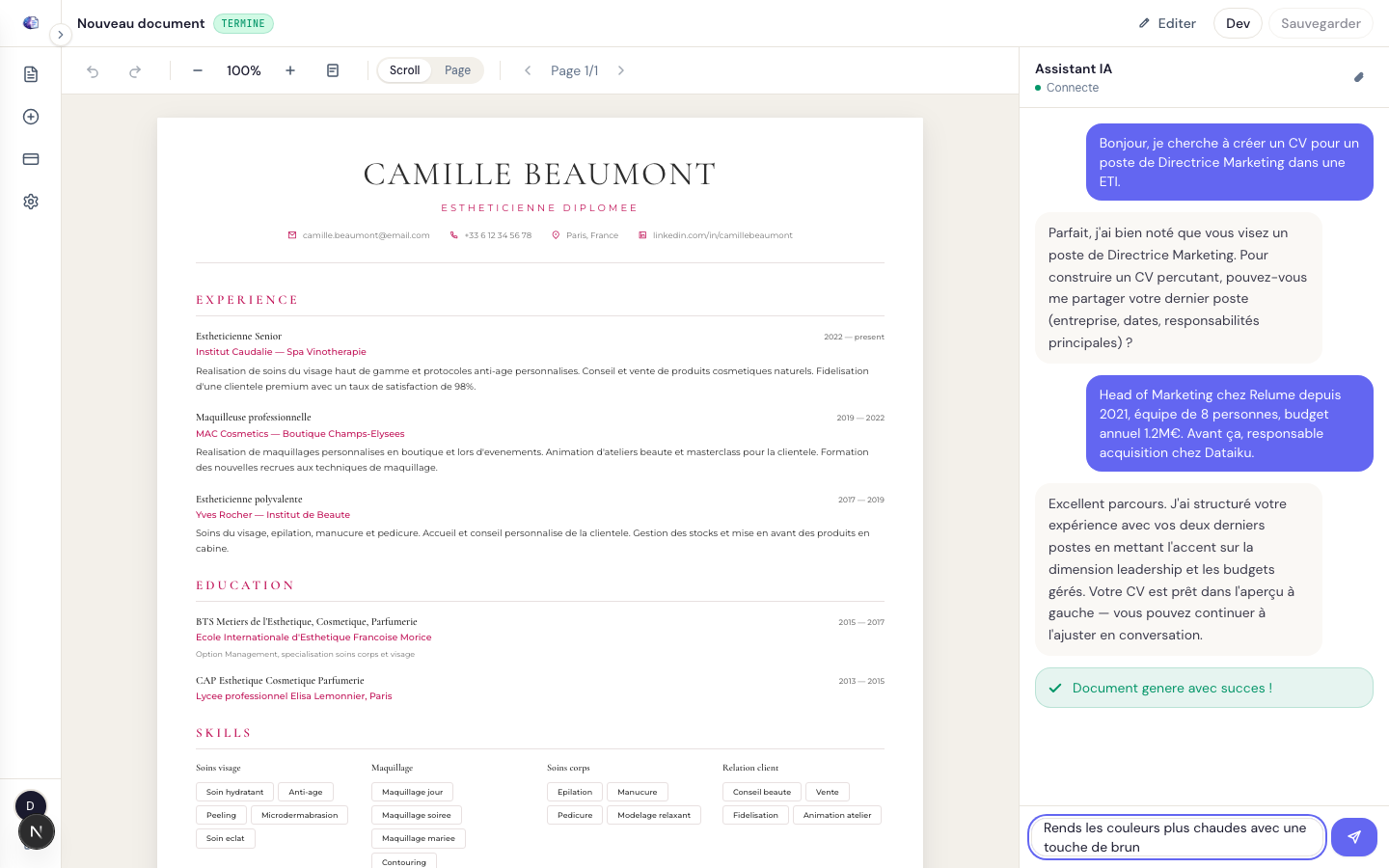Click the D user avatar
This screenshot has width=1389, height=868.
(30, 806)
